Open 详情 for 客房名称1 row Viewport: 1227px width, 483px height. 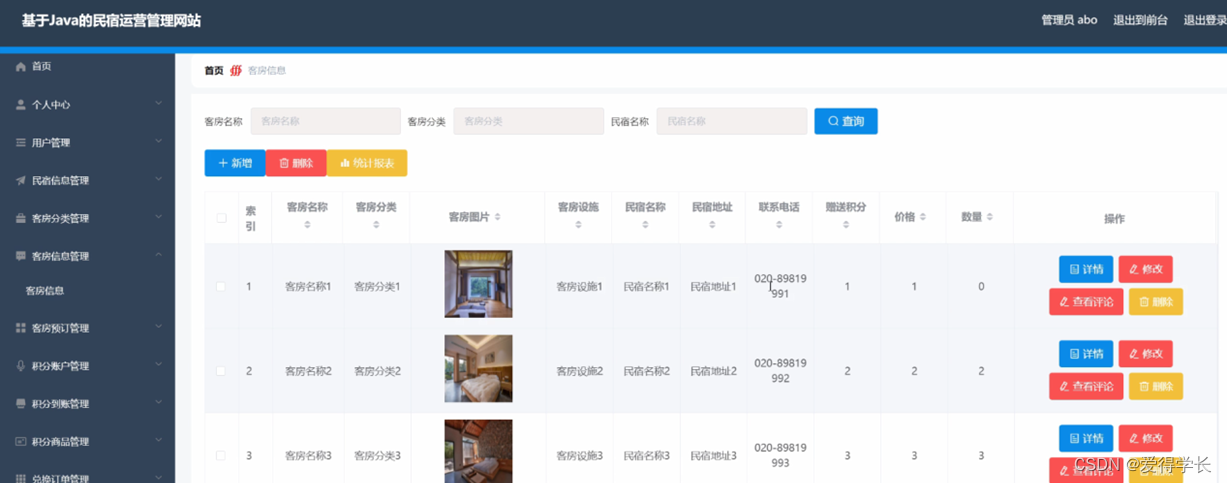1086,269
